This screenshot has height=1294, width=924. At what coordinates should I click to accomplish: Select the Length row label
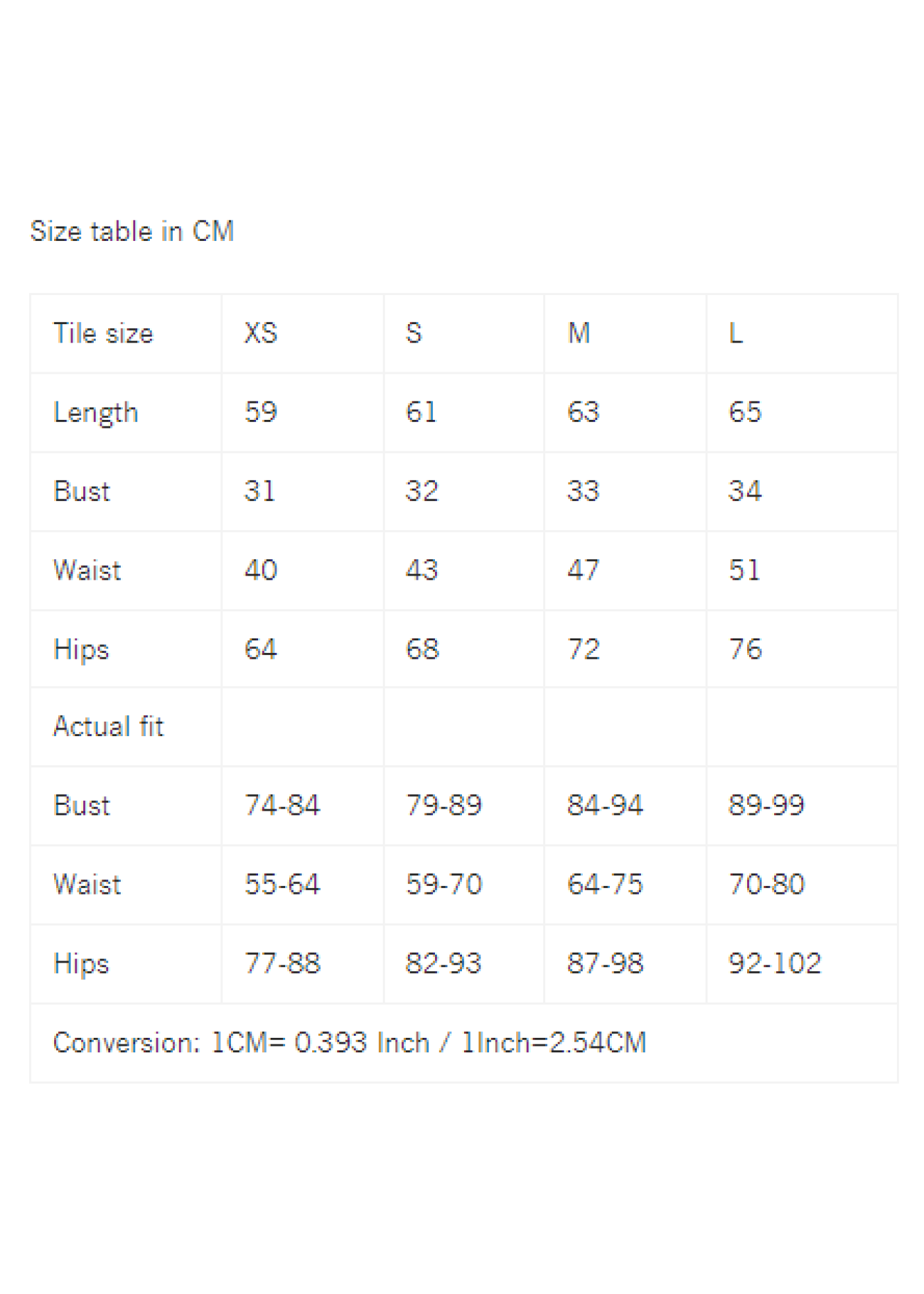coord(96,413)
